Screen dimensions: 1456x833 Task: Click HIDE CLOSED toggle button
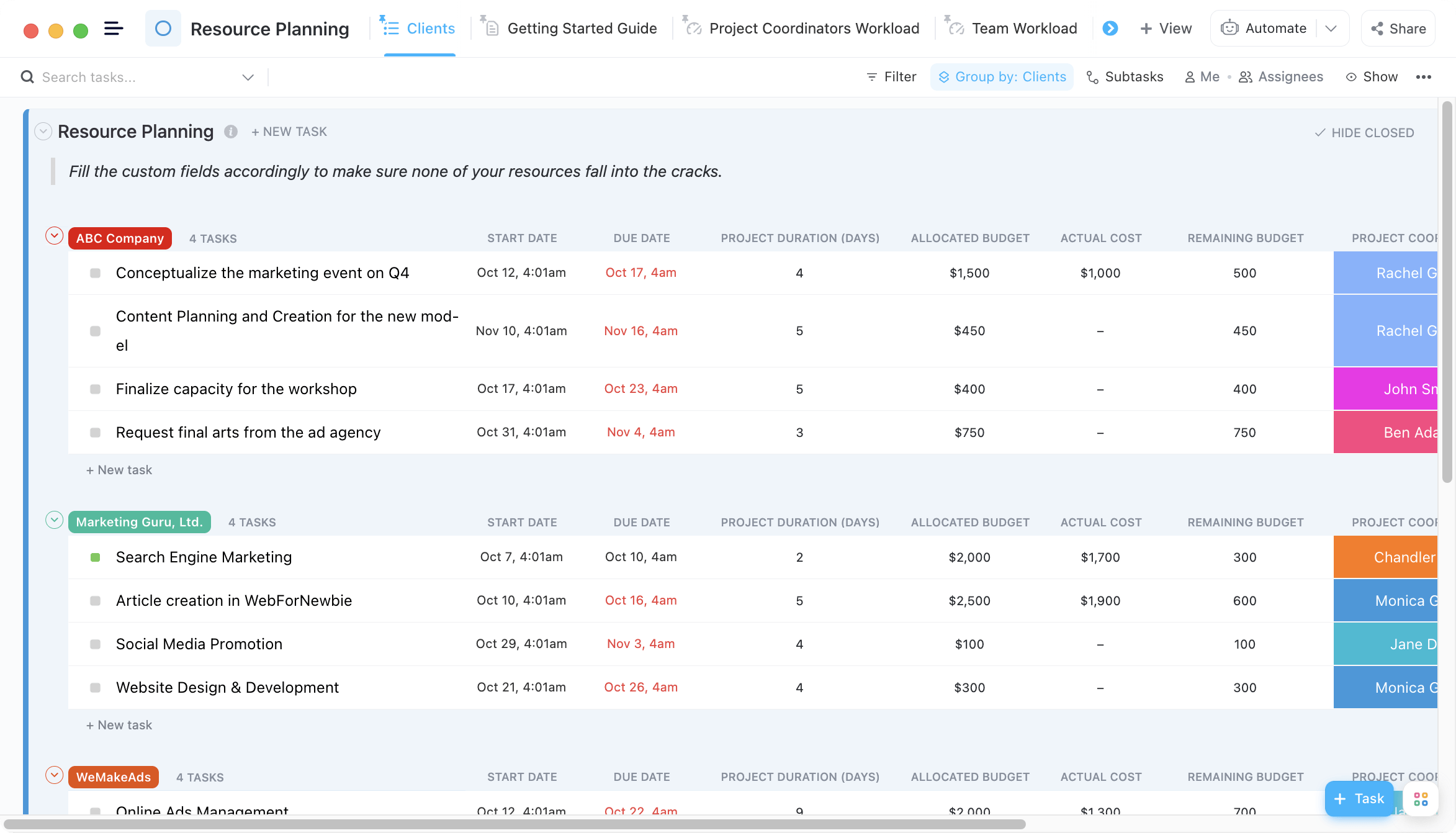pyautogui.click(x=1364, y=131)
